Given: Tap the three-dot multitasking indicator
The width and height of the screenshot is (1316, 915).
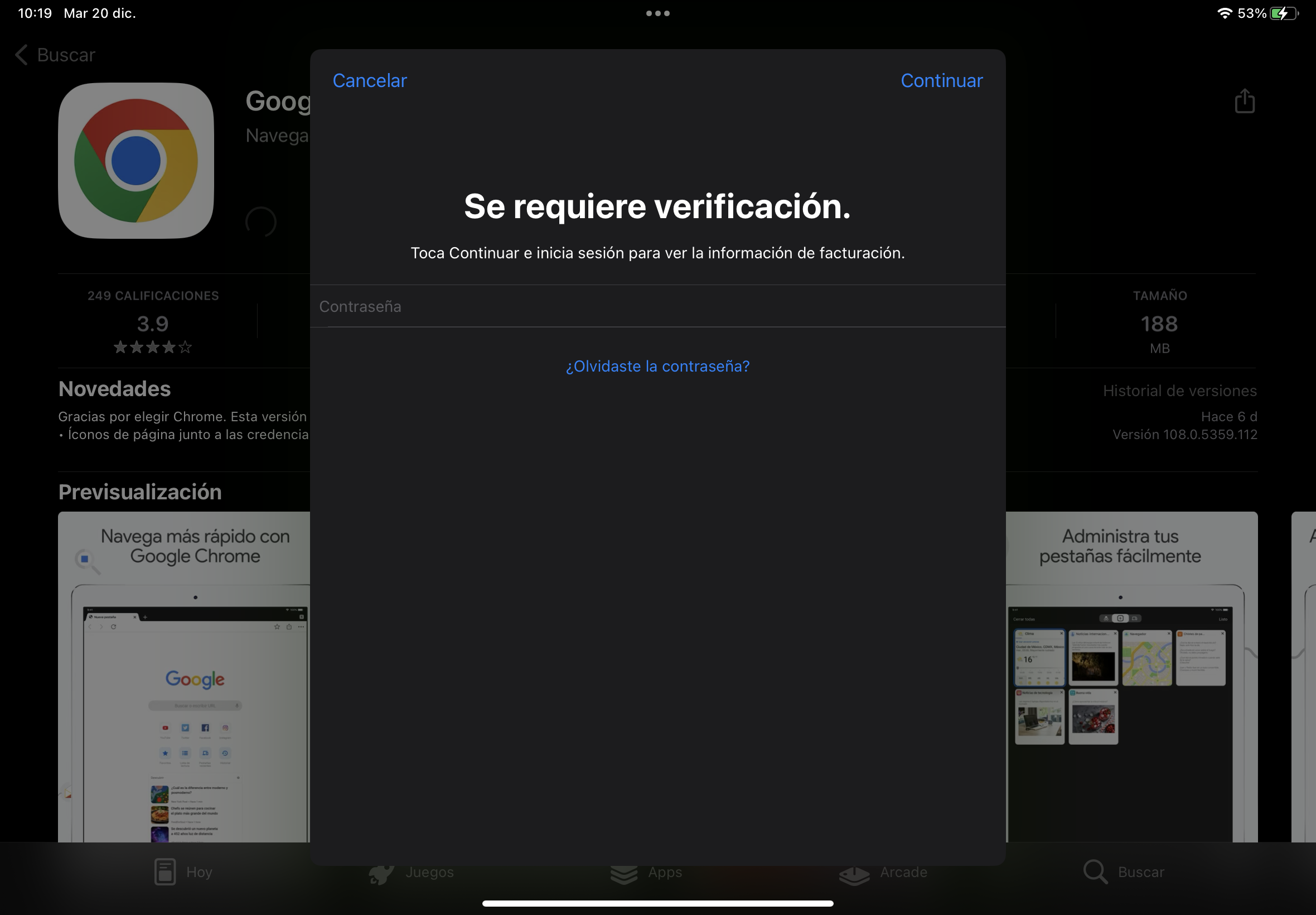Looking at the screenshot, I should (657, 13).
